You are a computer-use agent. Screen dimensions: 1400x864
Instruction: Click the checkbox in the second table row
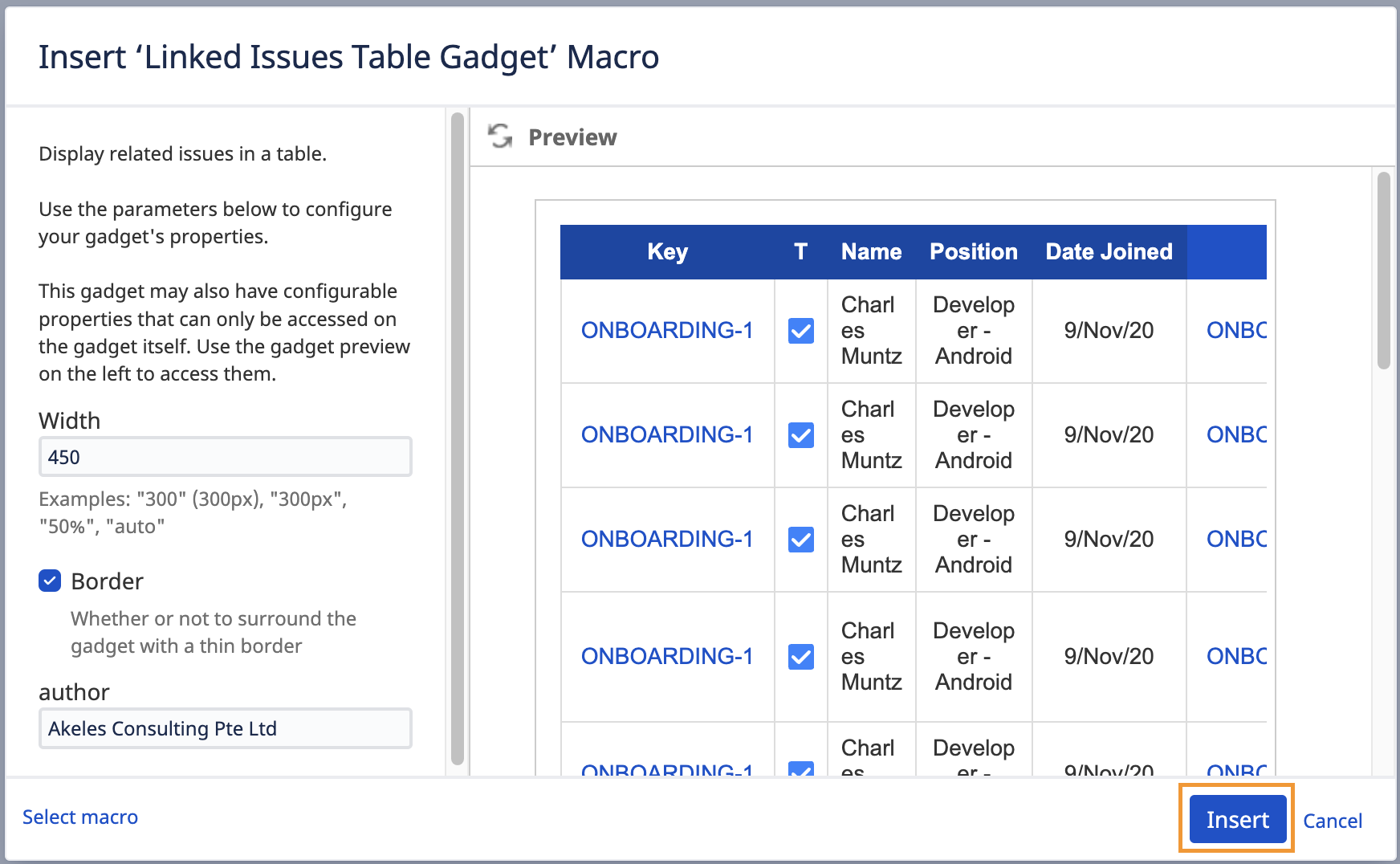pyautogui.click(x=800, y=435)
